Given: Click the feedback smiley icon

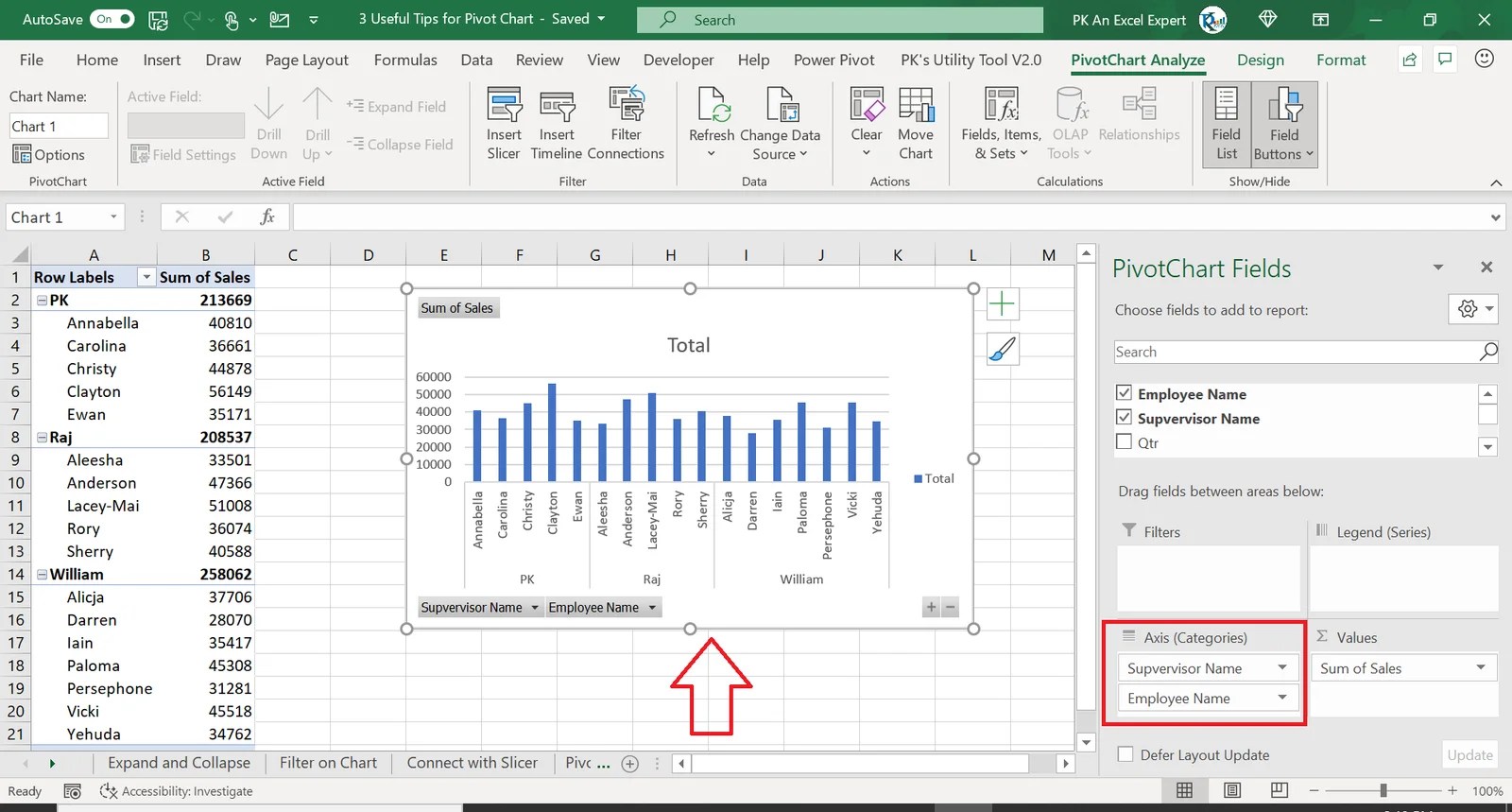Looking at the screenshot, I should [x=1485, y=59].
